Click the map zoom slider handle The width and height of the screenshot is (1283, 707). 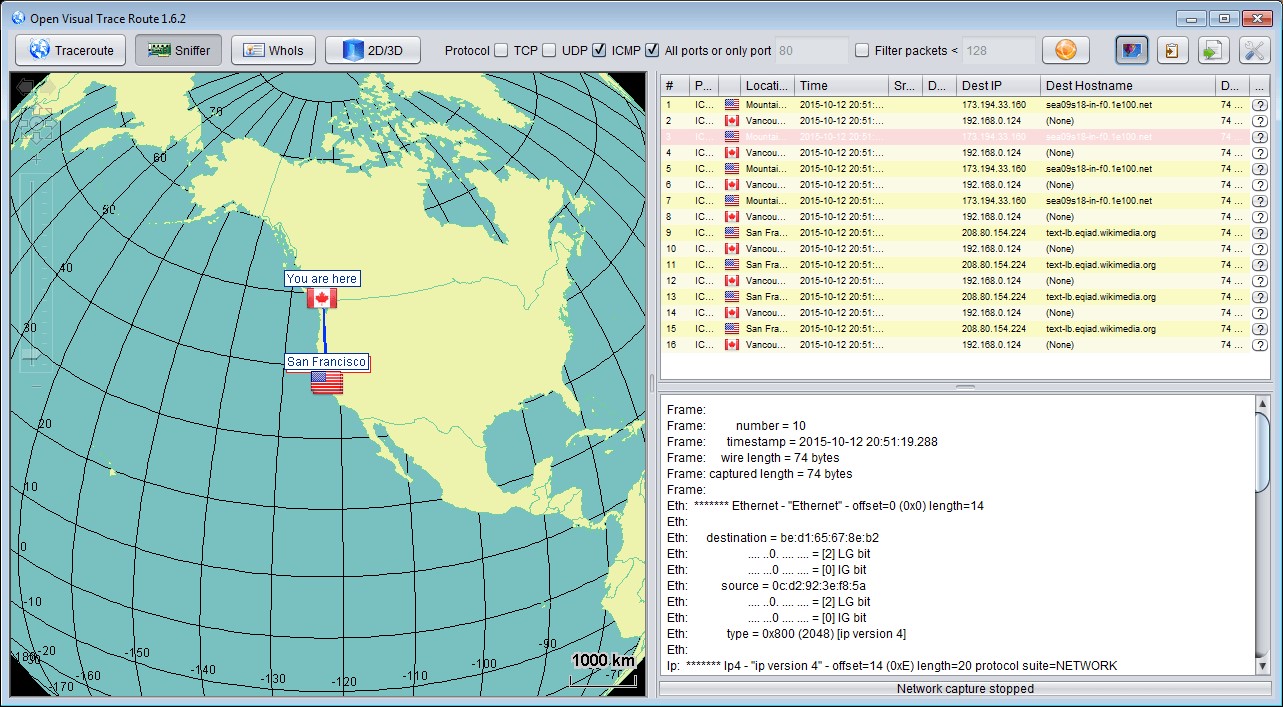pos(31,354)
